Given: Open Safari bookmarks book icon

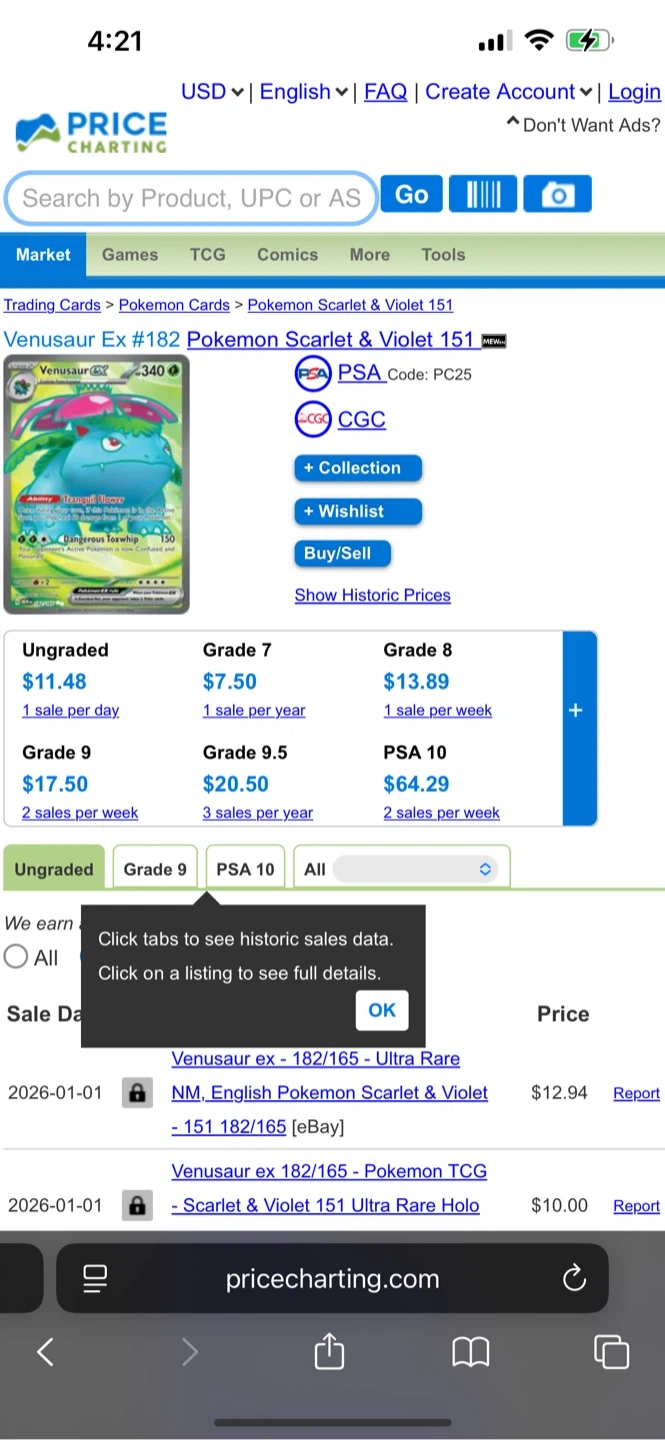Looking at the screenshot, I should 470,1353.
